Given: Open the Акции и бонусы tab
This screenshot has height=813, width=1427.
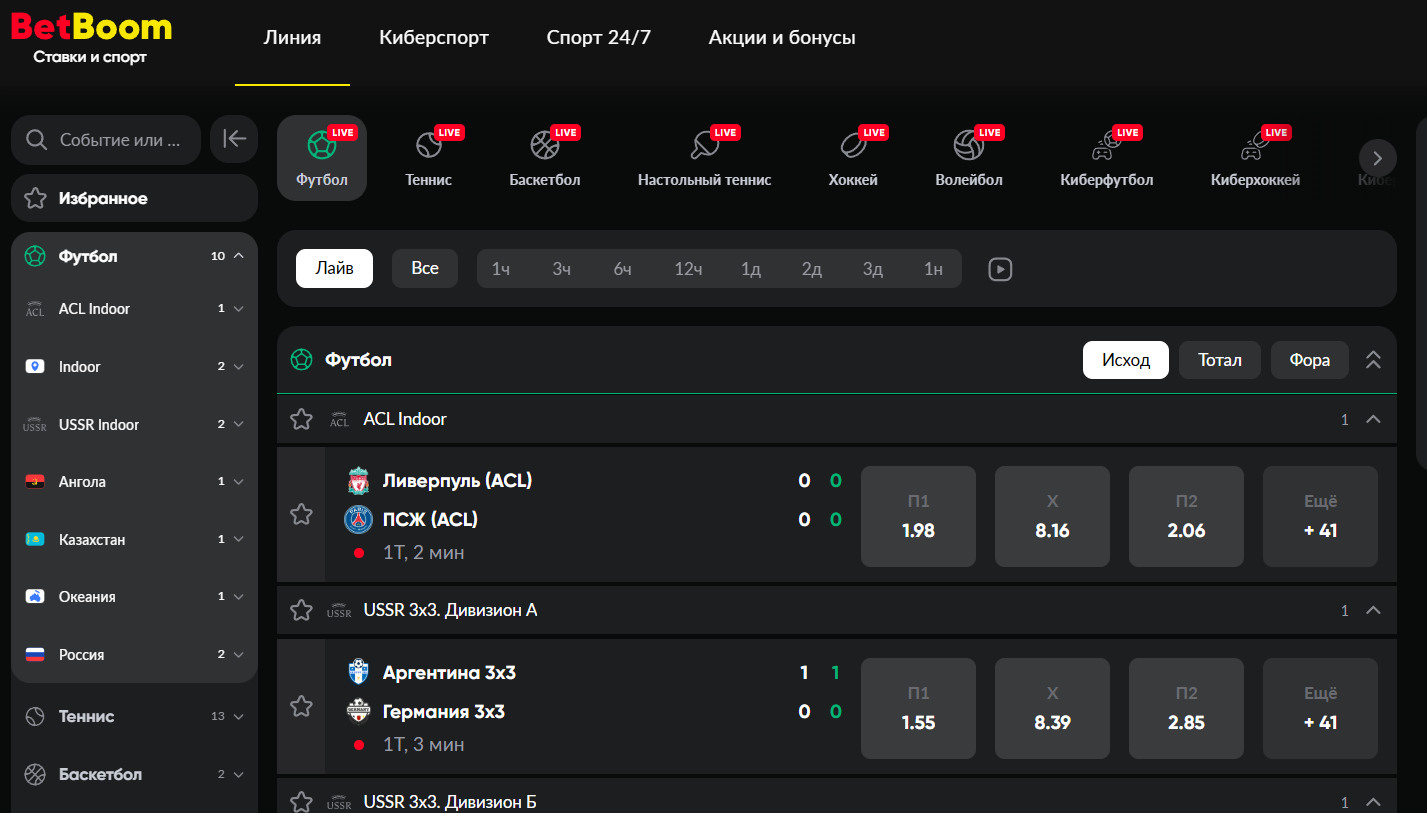Looking at the screenshot, I should click(x=782, y=38).
